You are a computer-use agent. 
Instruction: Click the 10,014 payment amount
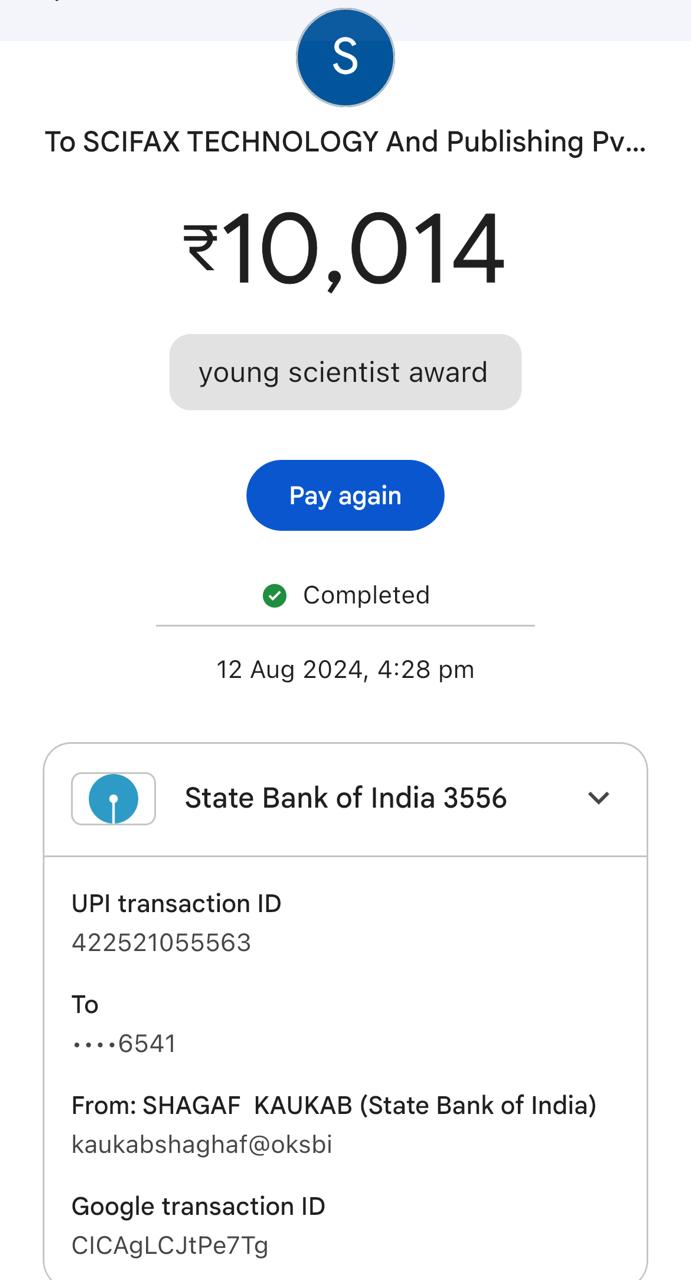tap(362, 249)
